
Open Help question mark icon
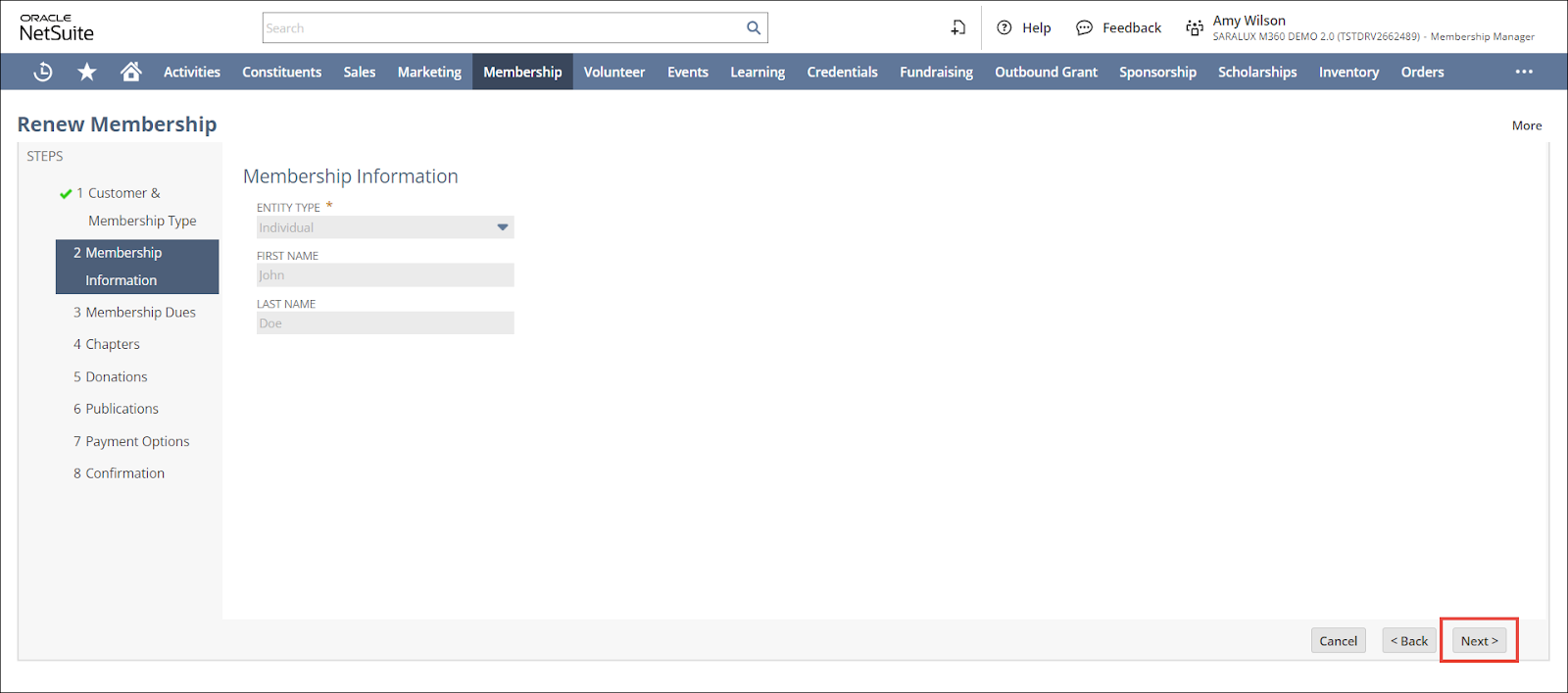point(1004,28)
